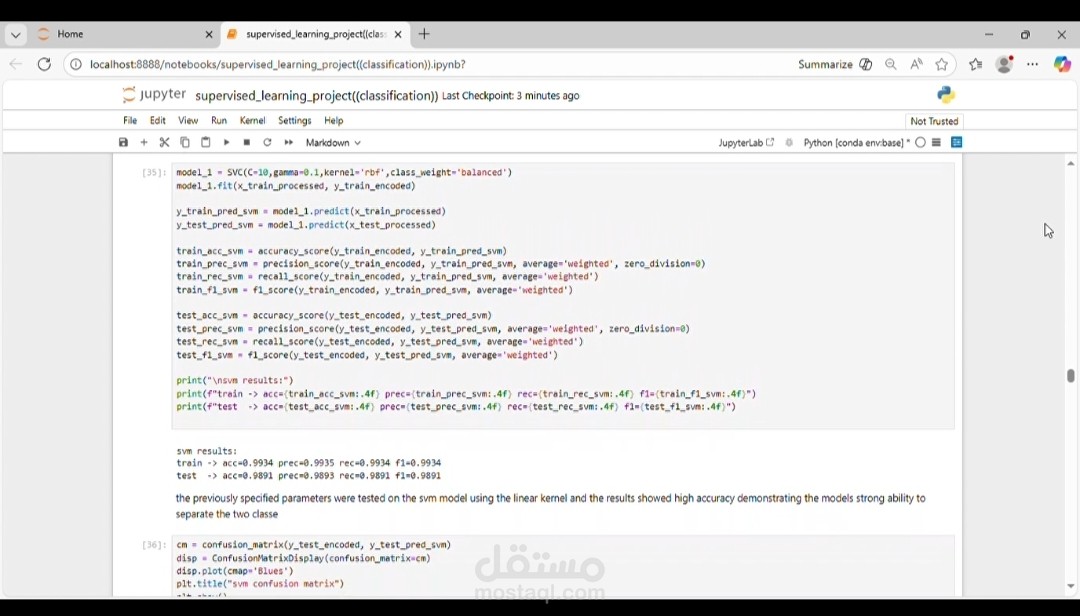Click the Python logo icon at top right

pos(946,94)
